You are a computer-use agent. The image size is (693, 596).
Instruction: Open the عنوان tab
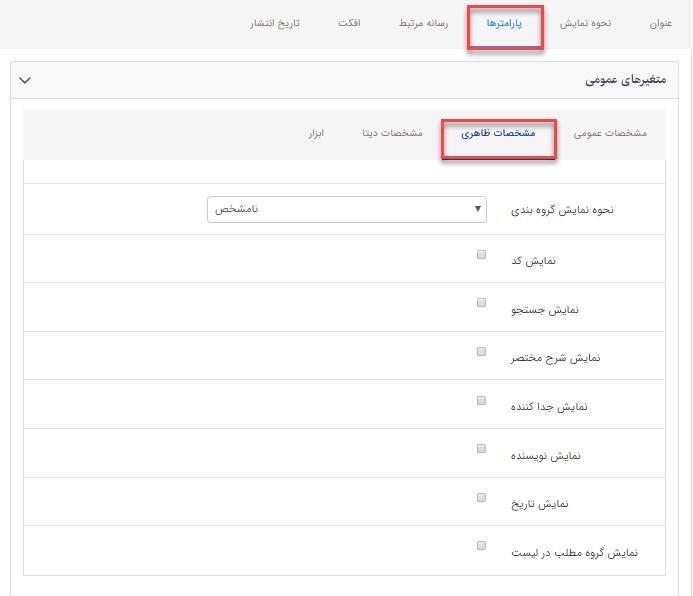[661, 23]
